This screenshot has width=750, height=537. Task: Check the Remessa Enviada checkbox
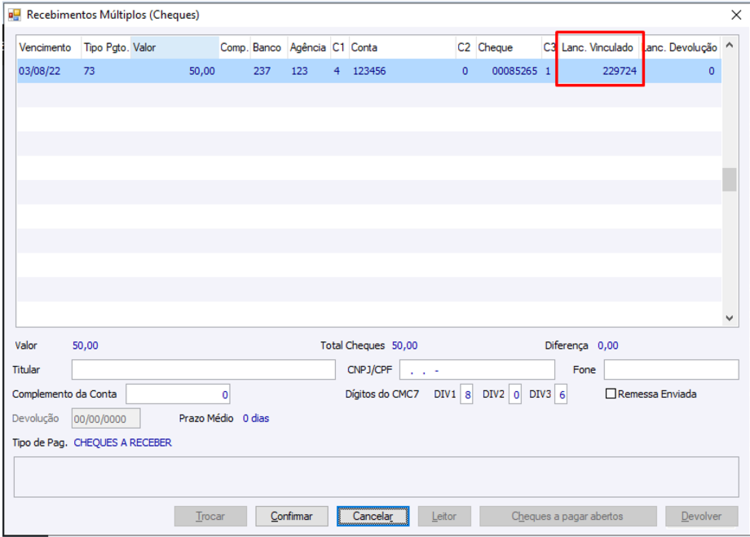tap(610, 394)
